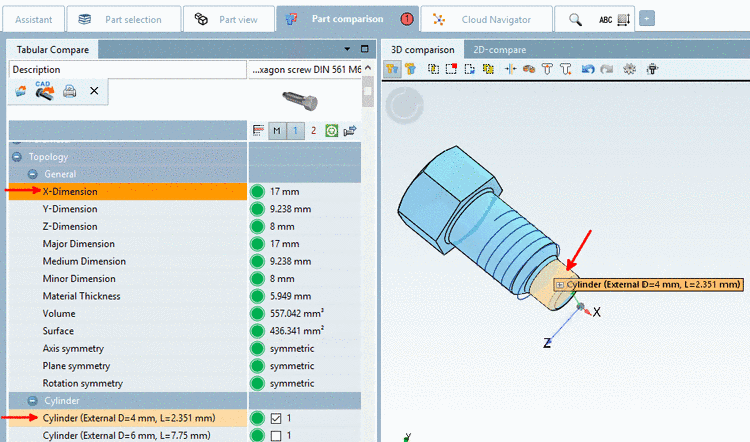750x442 pixels.
Task: Open the Assistant tab
Action: (x=33, y=20)
